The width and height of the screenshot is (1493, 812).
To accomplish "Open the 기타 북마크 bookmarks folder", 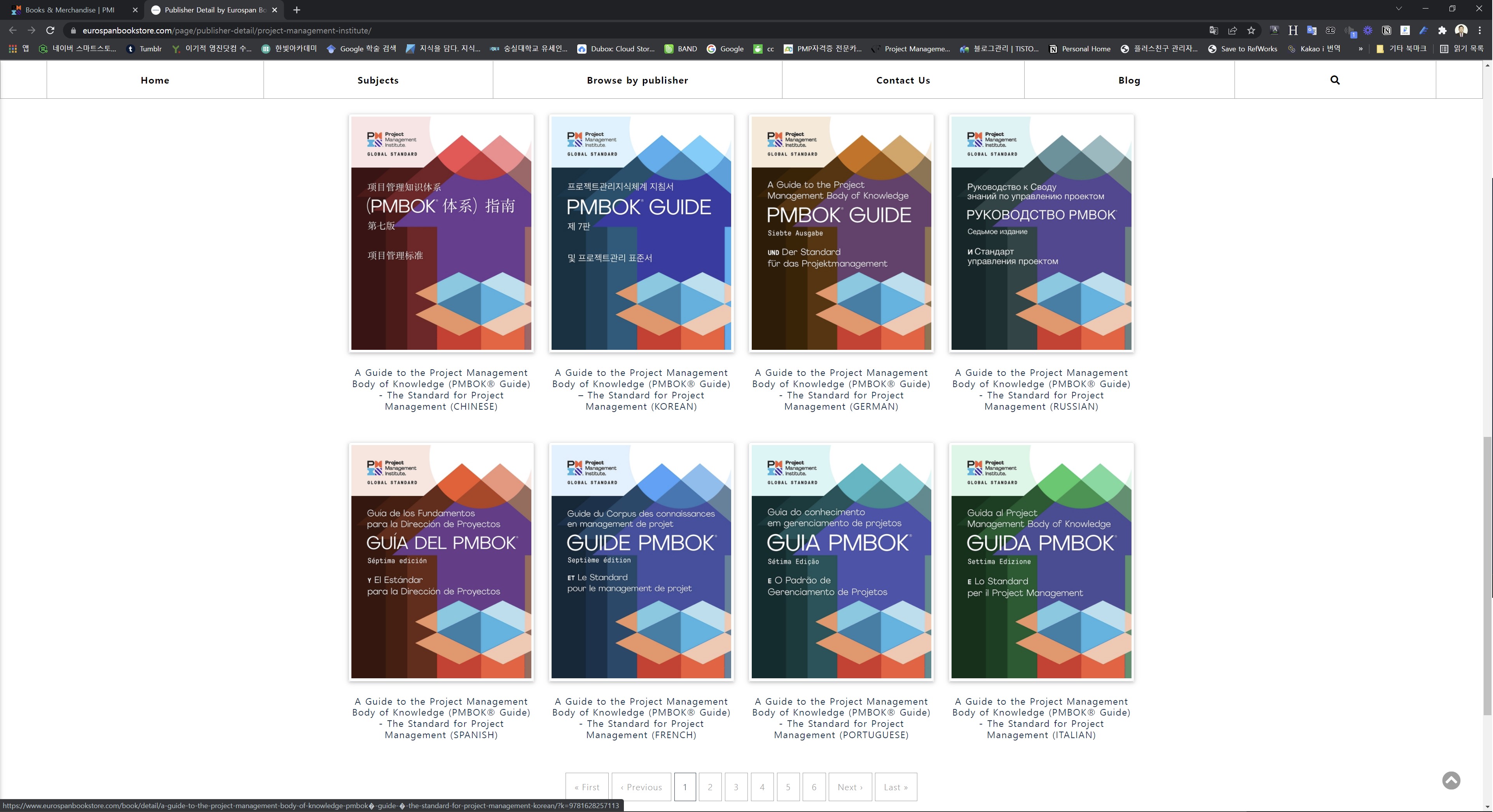I will click(1401, 49).
